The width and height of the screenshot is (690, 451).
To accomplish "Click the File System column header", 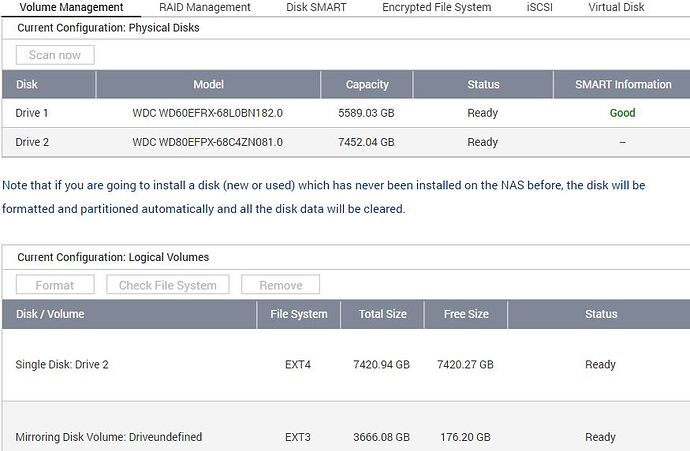I will (299, 314).
